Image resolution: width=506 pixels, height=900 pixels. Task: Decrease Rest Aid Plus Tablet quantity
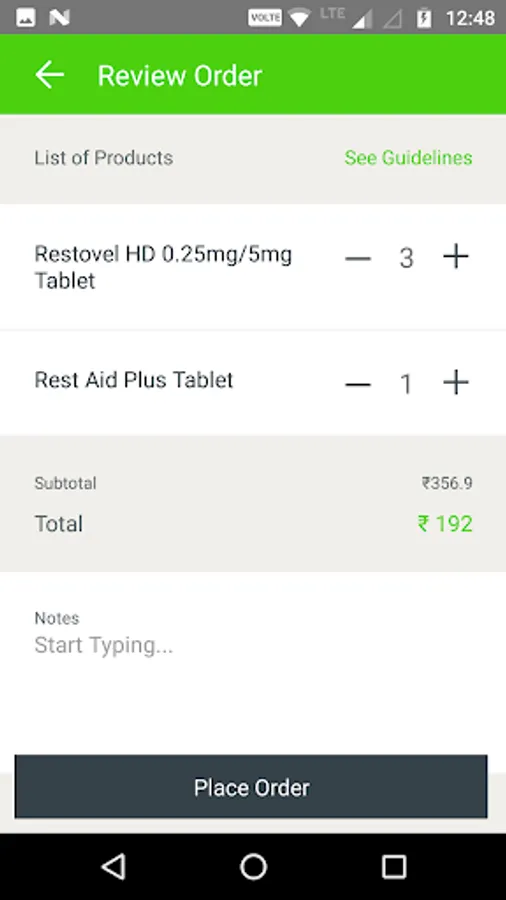358,384
